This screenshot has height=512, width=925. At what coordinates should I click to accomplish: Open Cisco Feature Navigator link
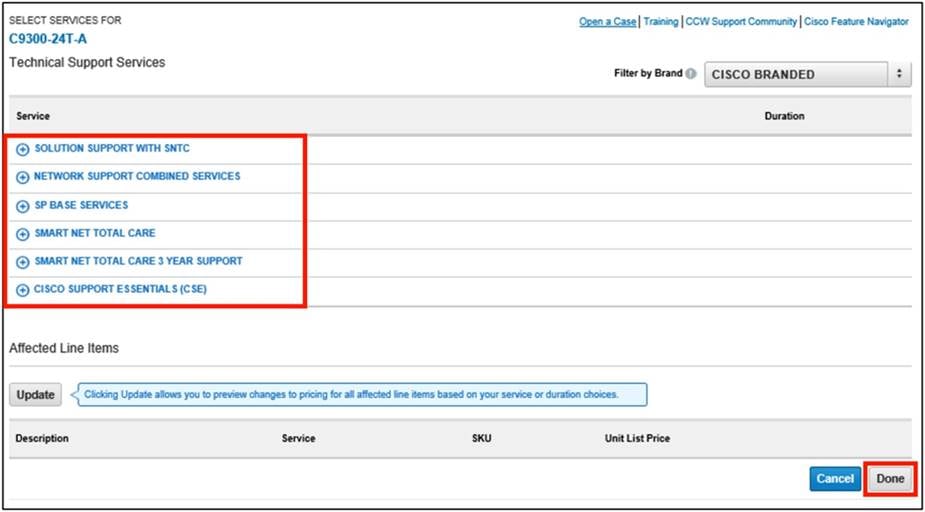tap(856, 22)
